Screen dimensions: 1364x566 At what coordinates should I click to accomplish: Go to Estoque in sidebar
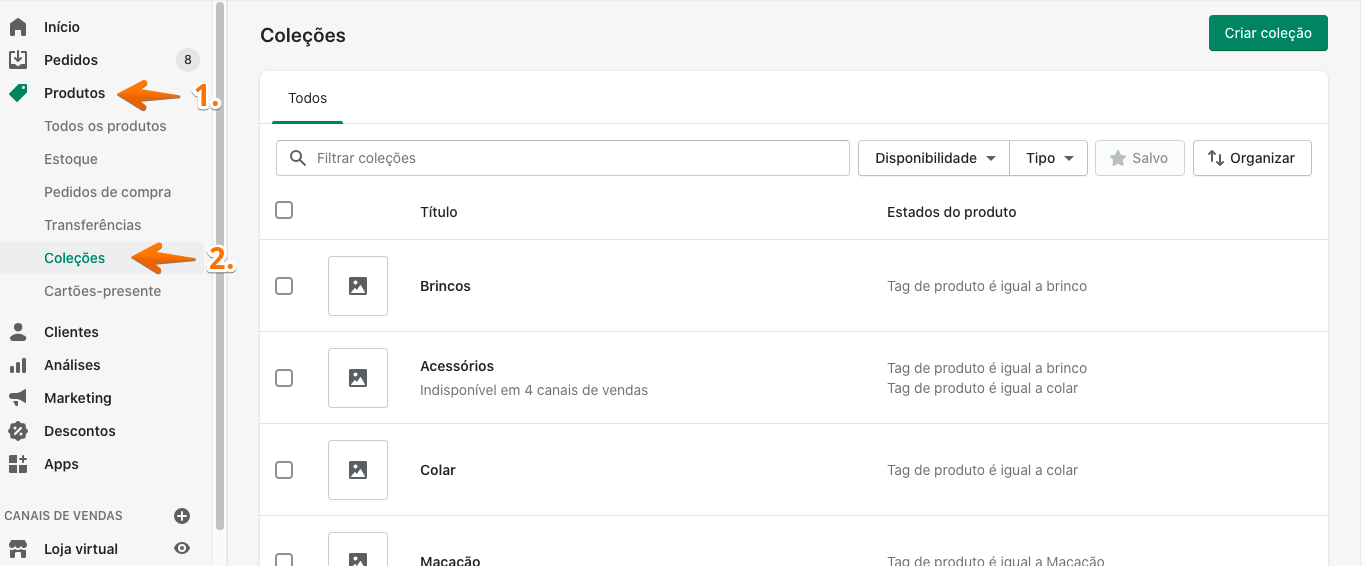tap(71, 159)
